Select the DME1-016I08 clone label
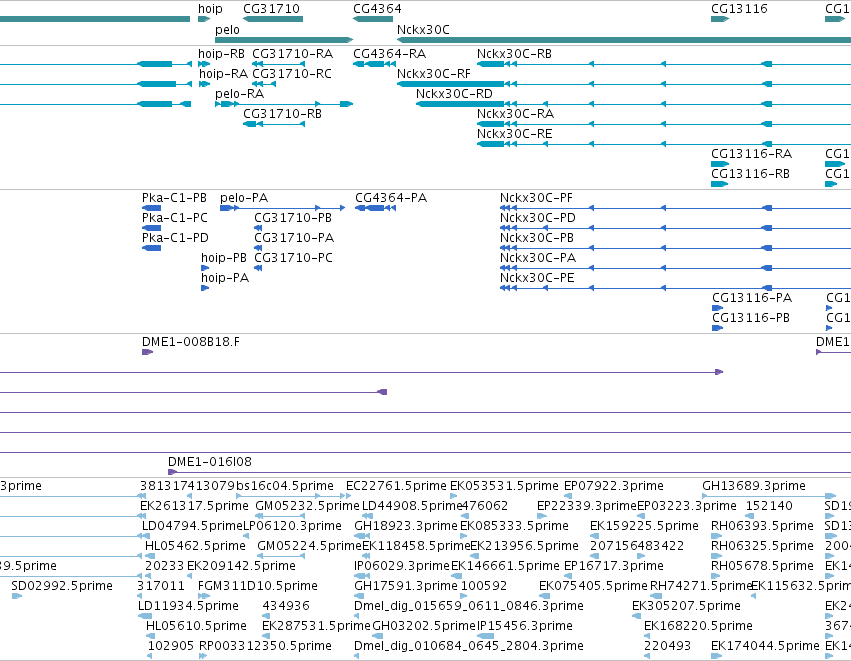 pyautogui.click(x=210, y=462)
